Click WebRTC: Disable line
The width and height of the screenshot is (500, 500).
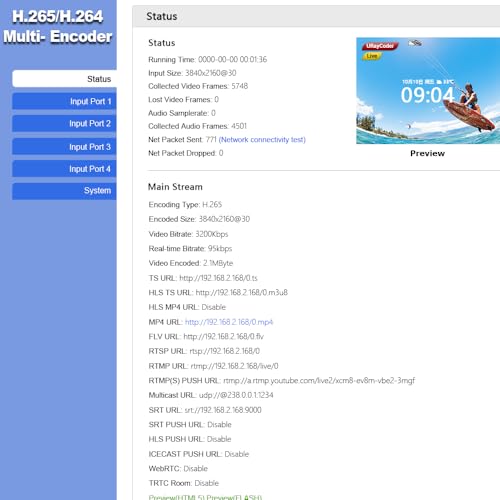pos(178,469)
